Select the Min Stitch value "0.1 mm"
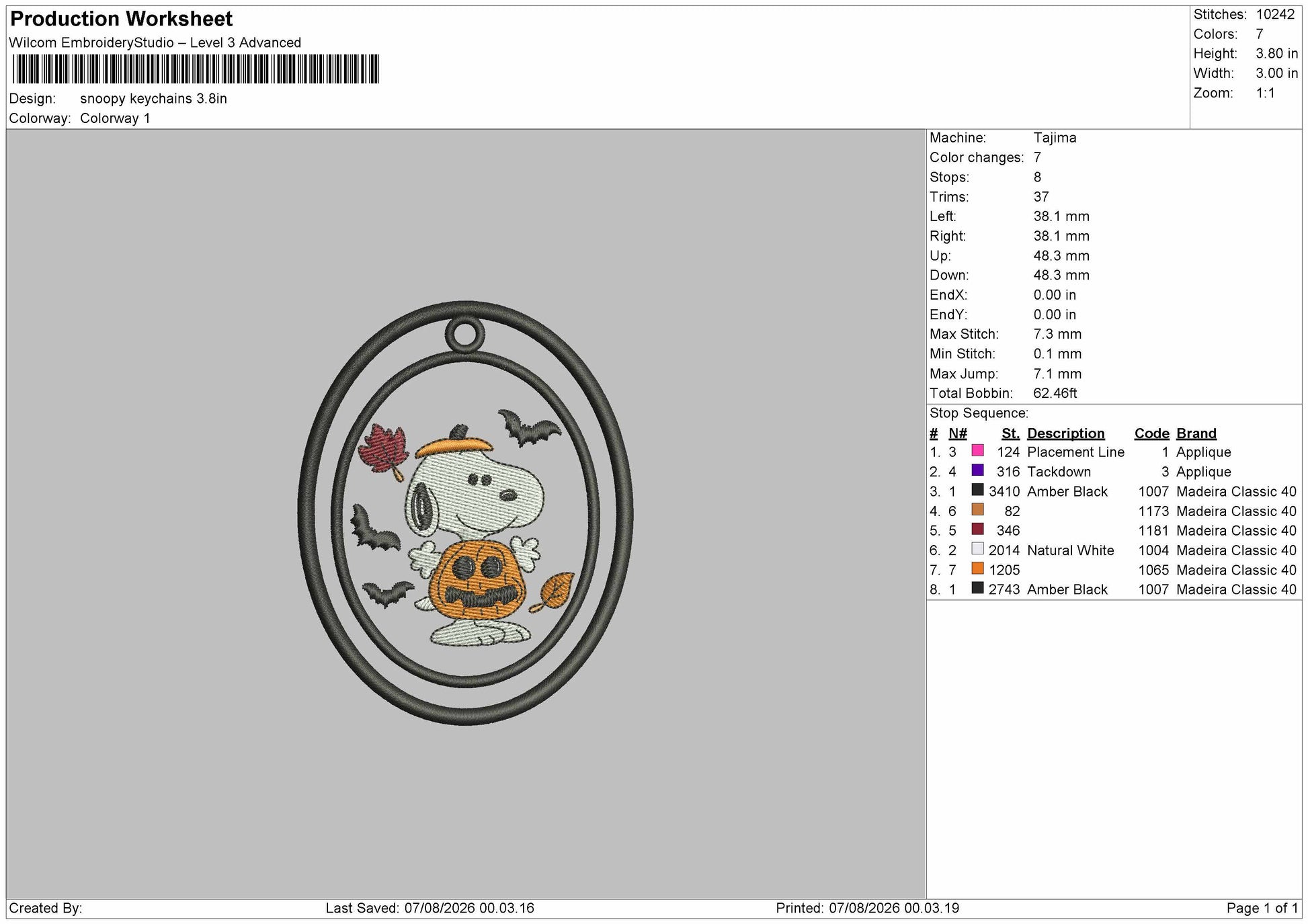 tap(1057, 354)
